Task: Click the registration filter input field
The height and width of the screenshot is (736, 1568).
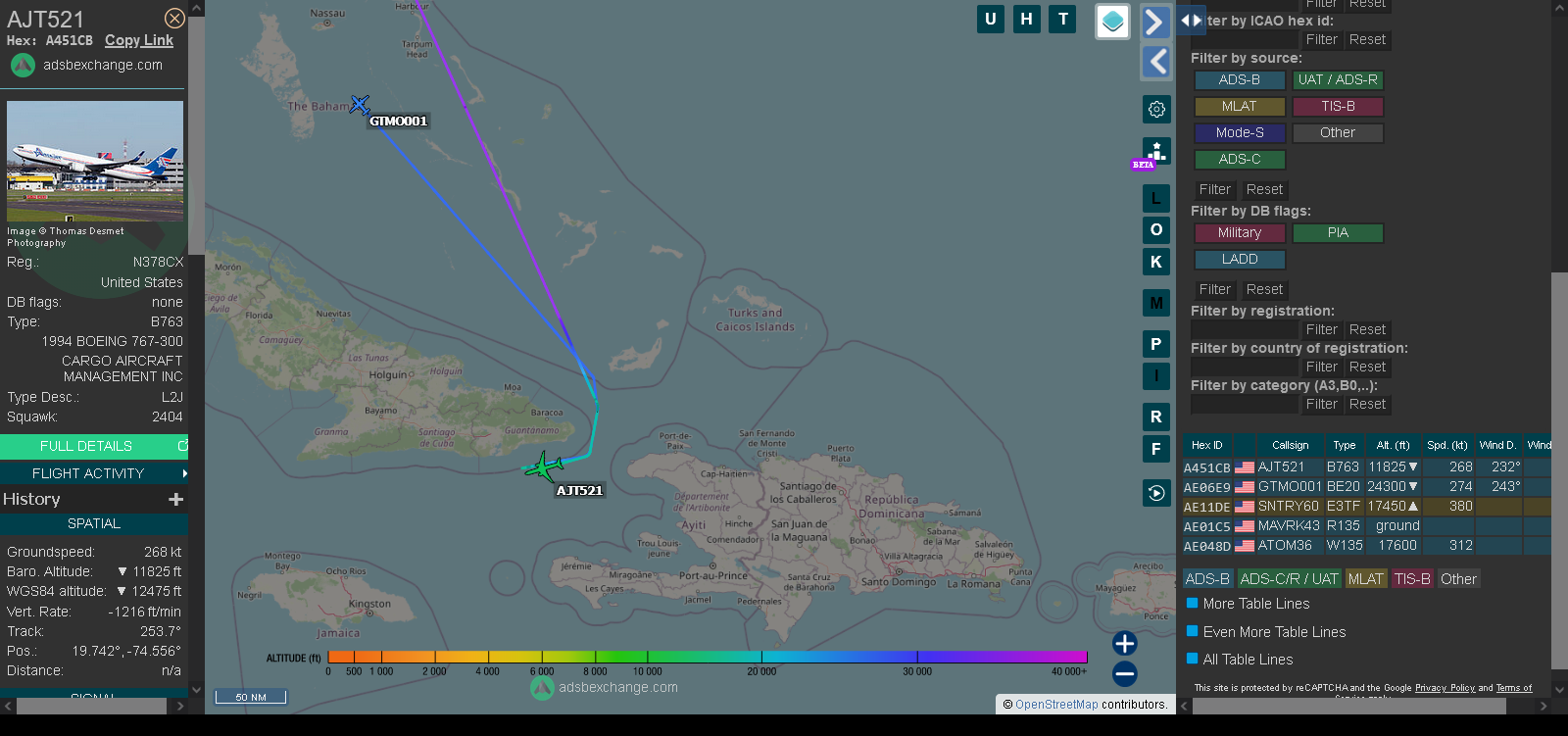Action: pos(1245,330)
